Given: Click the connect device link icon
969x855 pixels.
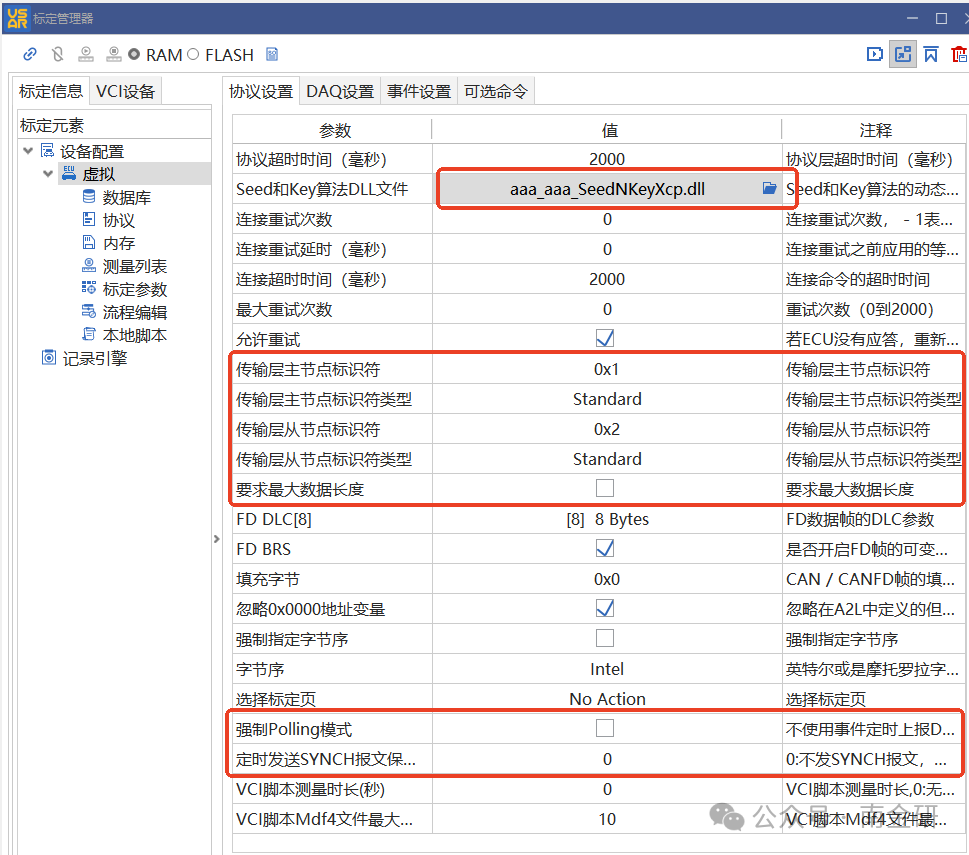Looking at the screenshot, I should tap(29, 54).
